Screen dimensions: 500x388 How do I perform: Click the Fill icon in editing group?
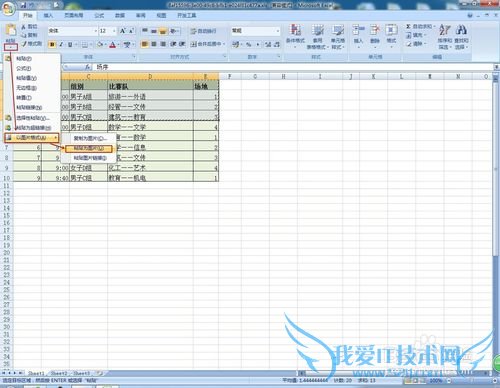409,35
